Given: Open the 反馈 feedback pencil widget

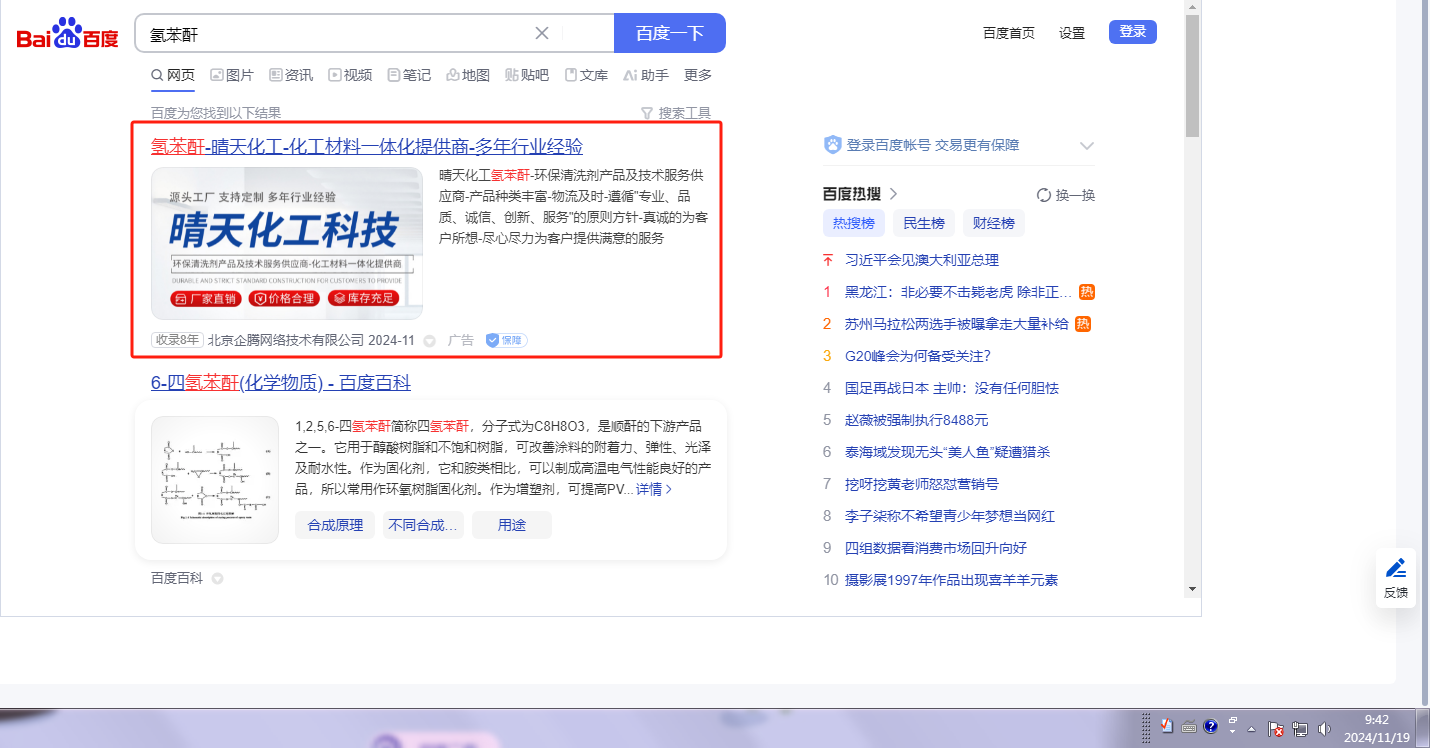Looking at the screenshot, I should (x=1395, y=578).
